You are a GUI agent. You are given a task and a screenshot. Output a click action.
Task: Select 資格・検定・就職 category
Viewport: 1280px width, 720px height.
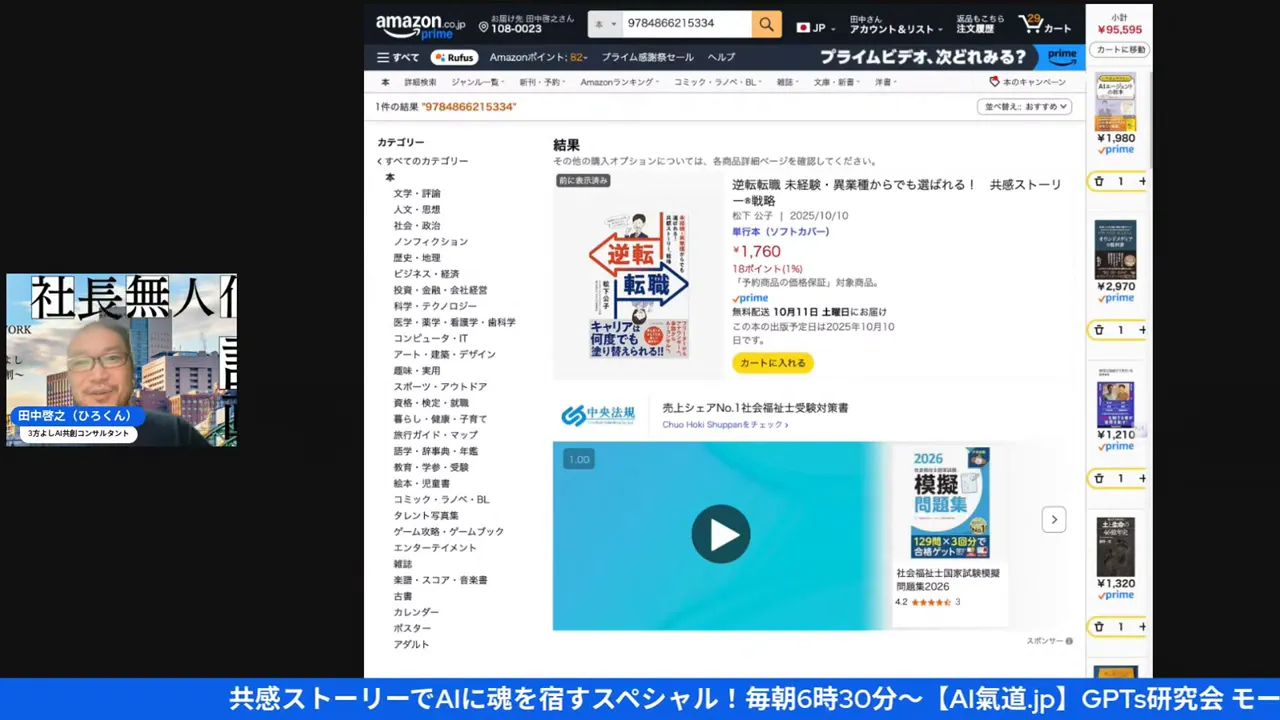pyautogui.click(x=431, y=403)
